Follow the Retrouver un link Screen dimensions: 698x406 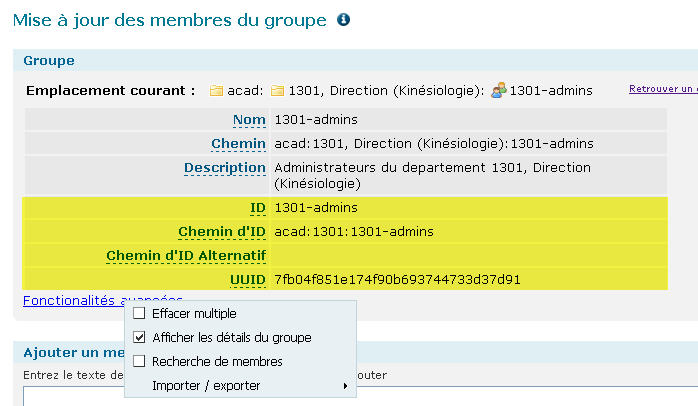point(663,89)
